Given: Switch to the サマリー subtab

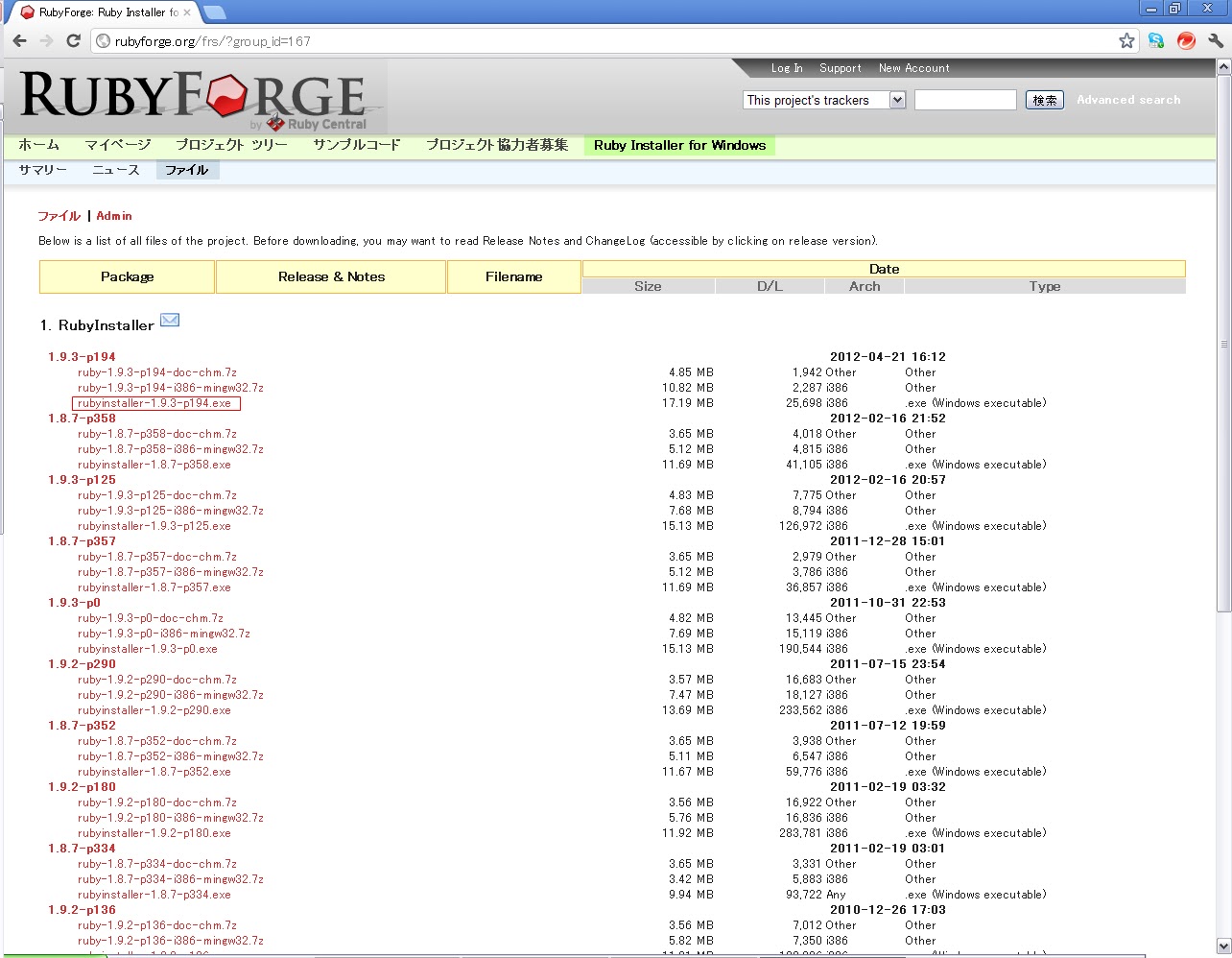Looking at the screenshot, I should point(43,170).
